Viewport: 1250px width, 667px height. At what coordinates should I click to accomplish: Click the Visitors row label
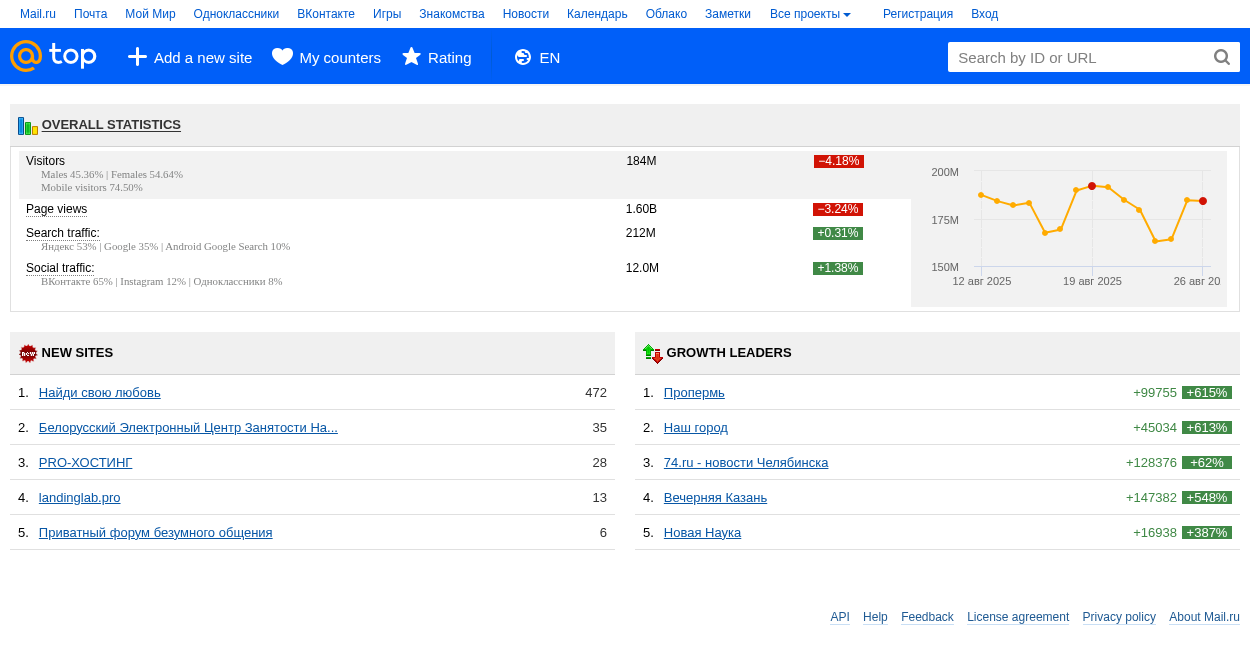click(x=45, y=161)
